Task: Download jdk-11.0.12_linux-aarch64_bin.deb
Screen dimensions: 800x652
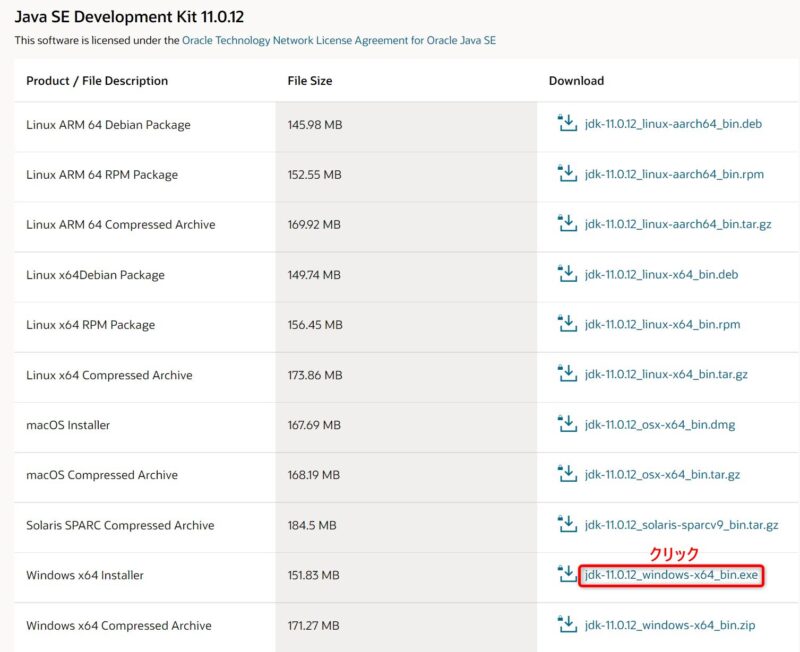Action: [x=673, y=124]
